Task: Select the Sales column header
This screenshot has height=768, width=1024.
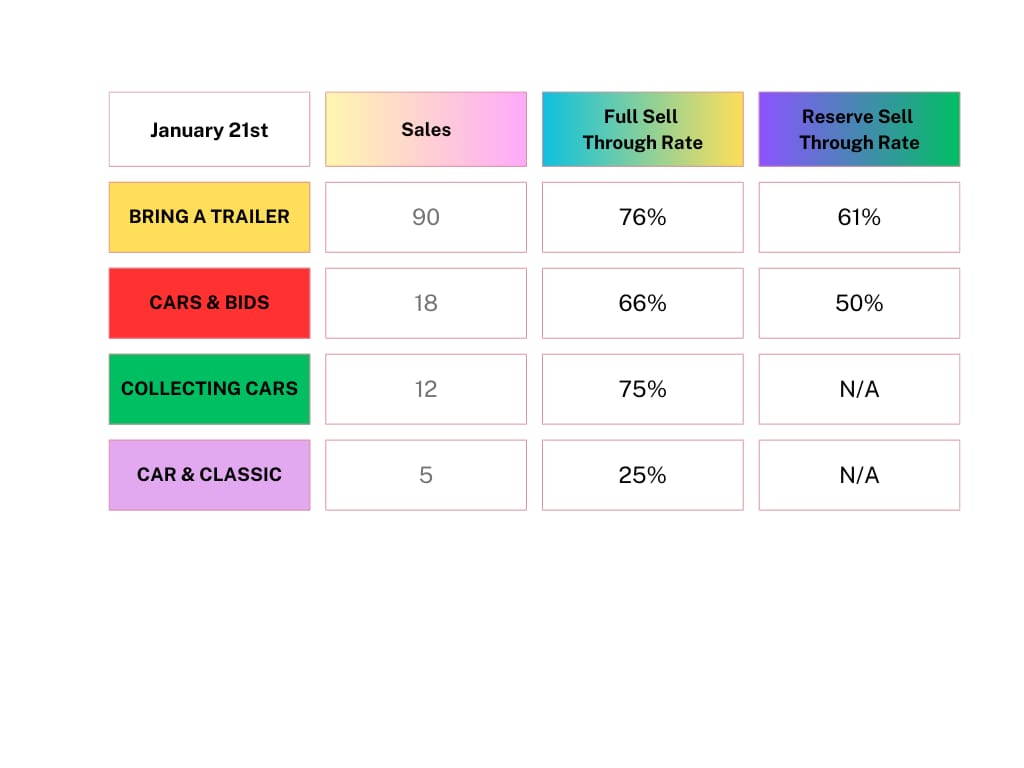Action: pyautogui.click(x=426, y=129)
